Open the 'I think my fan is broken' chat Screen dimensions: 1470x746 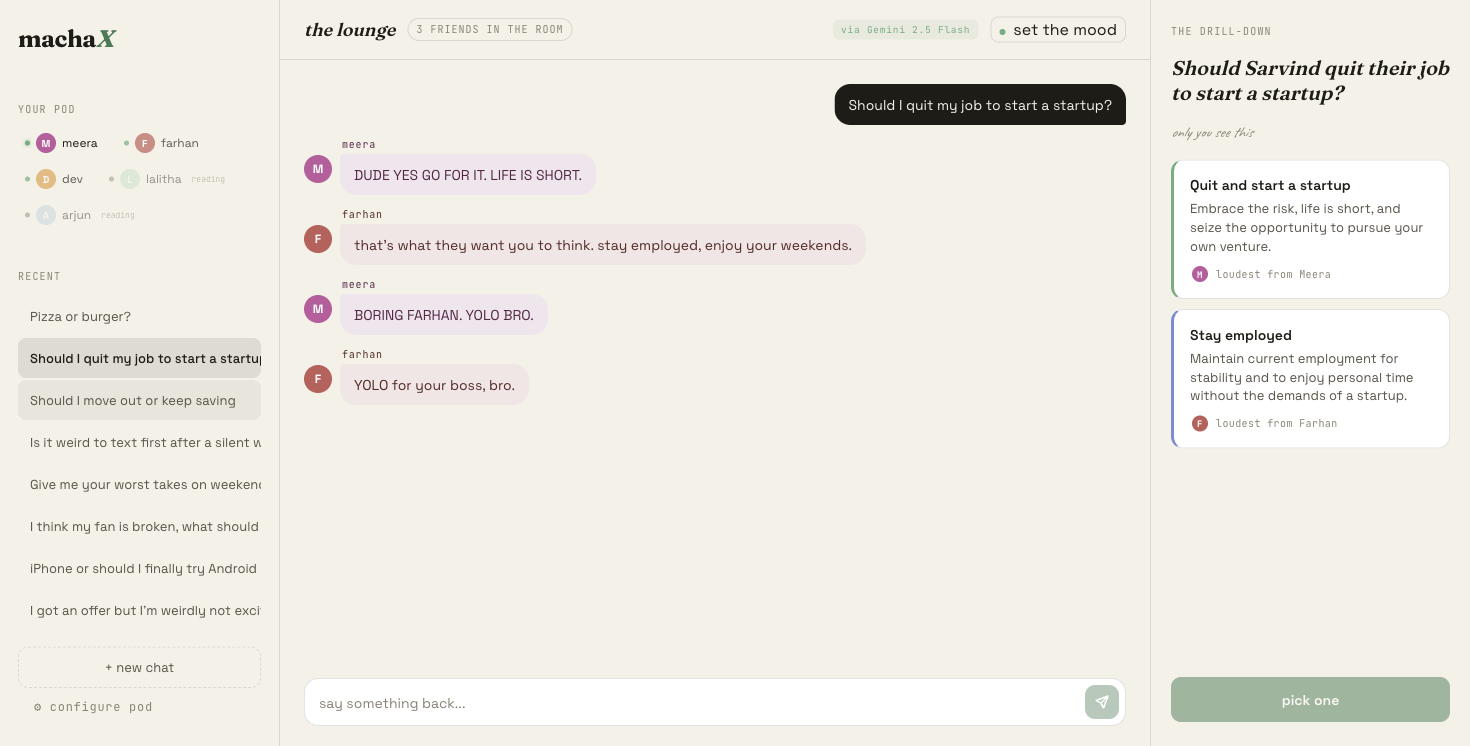tap(139, 527)
